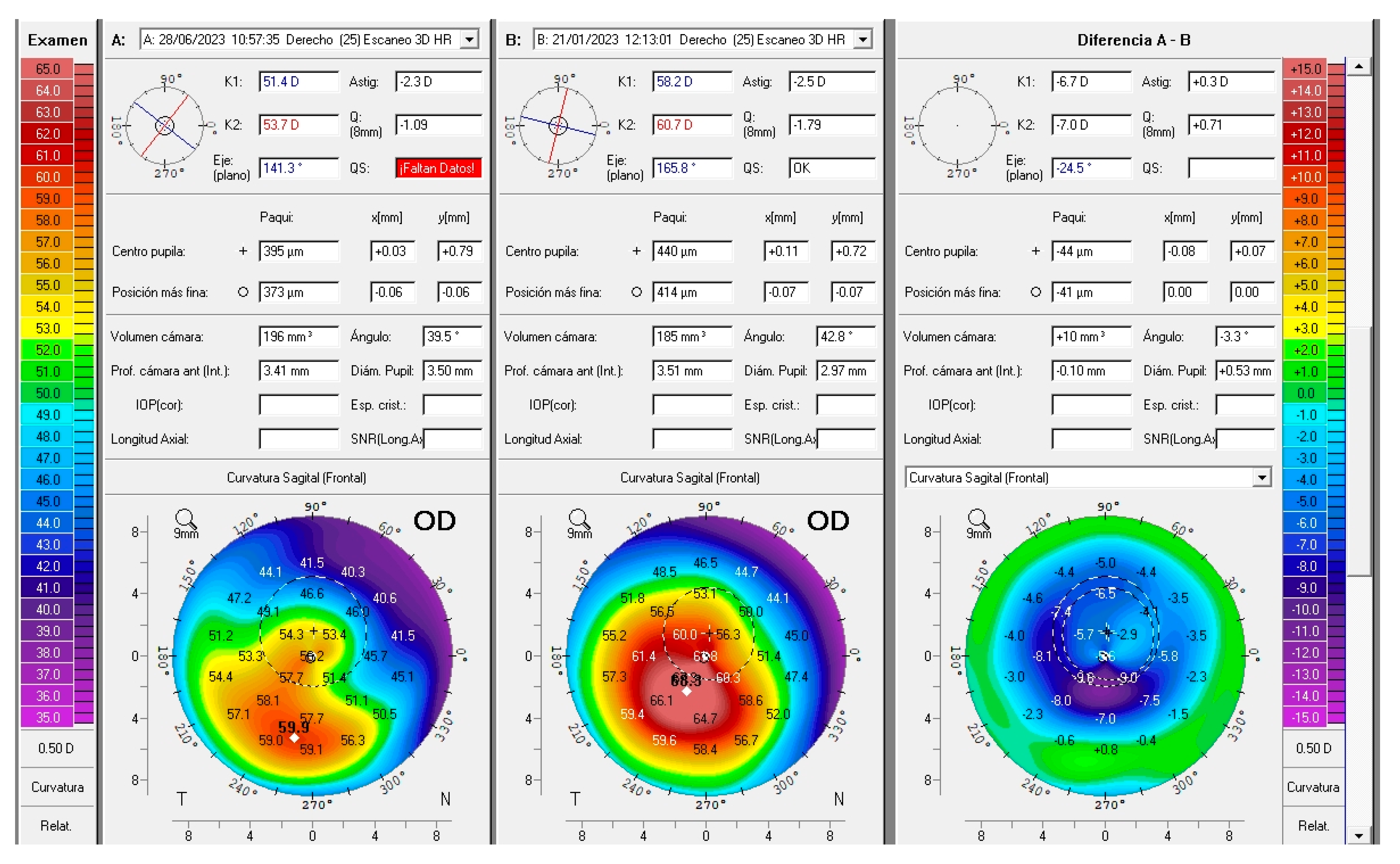Select +15.0 swatch on difference color scale

1305,69
